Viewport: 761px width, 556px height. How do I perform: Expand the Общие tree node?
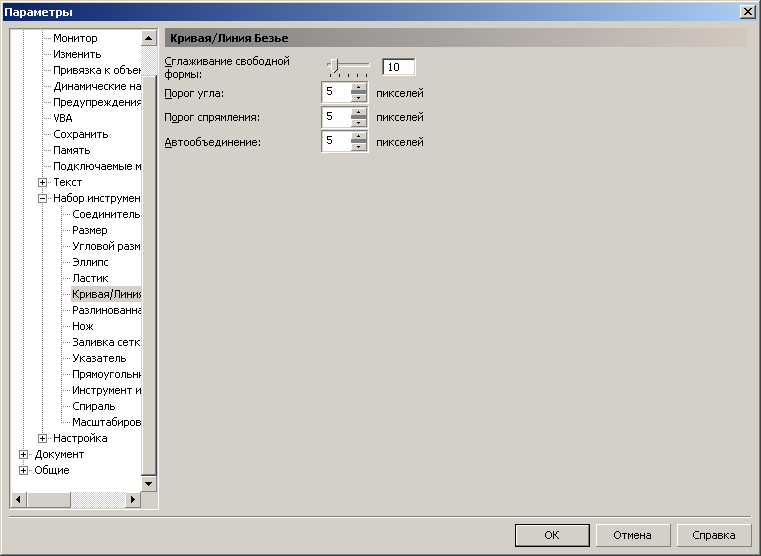pos(23,471)
